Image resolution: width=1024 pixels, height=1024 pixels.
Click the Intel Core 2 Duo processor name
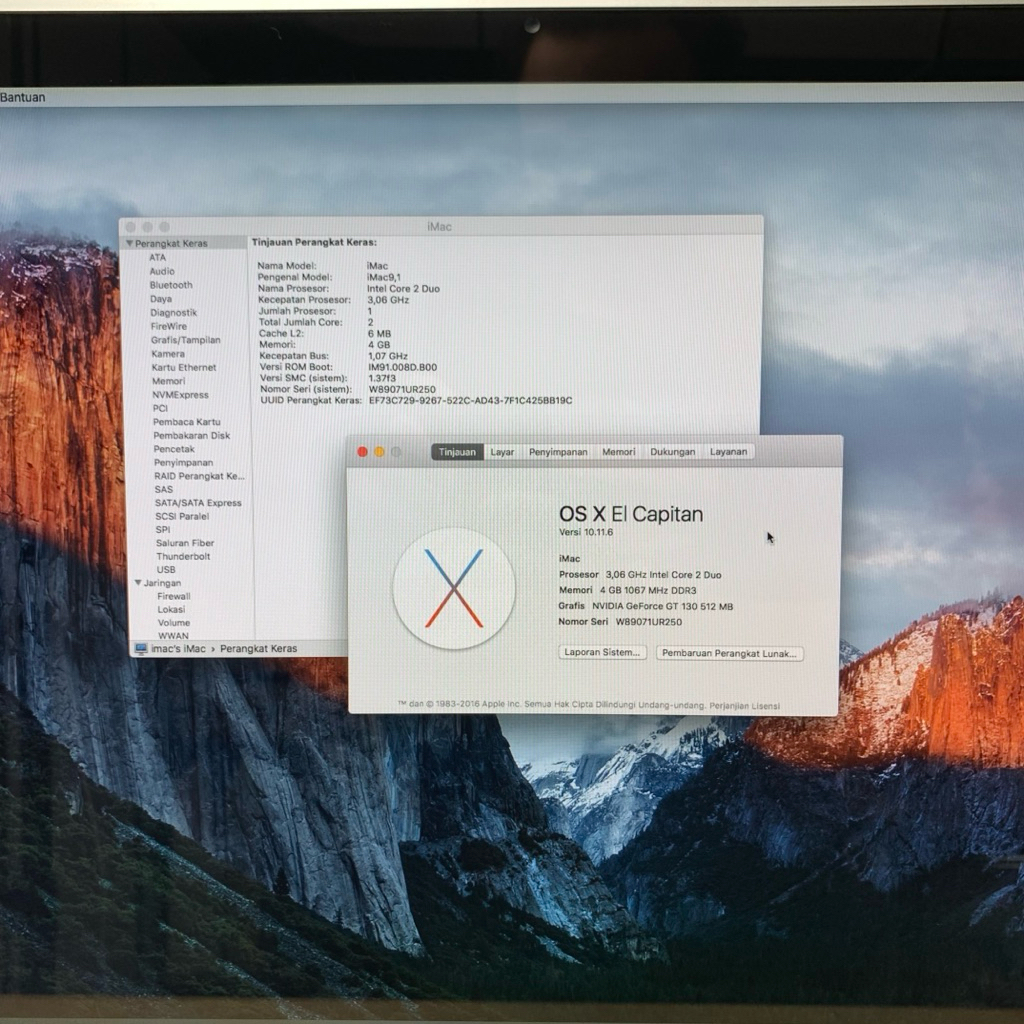tap(404, 289)
